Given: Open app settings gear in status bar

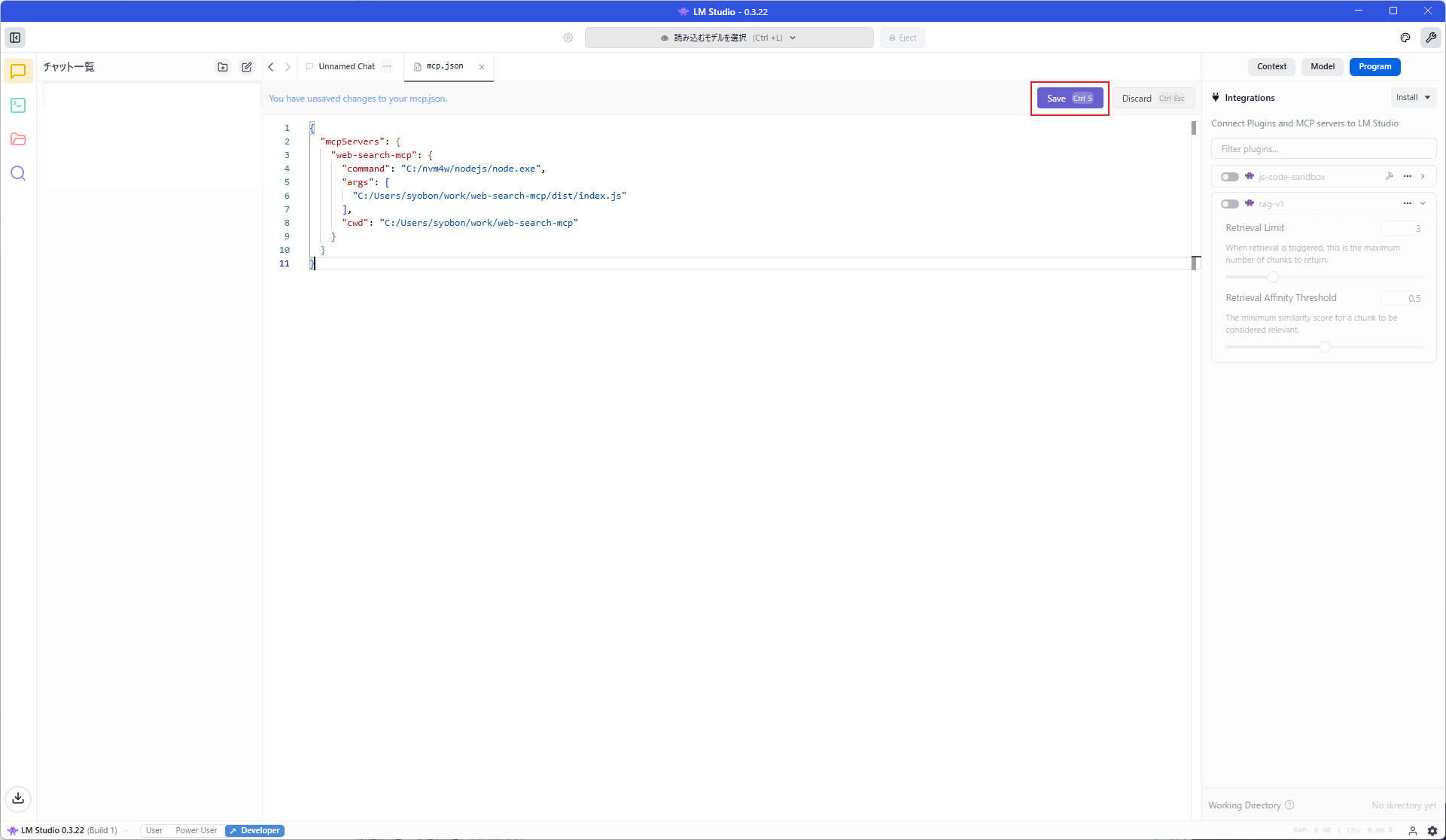Looking at the screenshot, I should 1432,831.
